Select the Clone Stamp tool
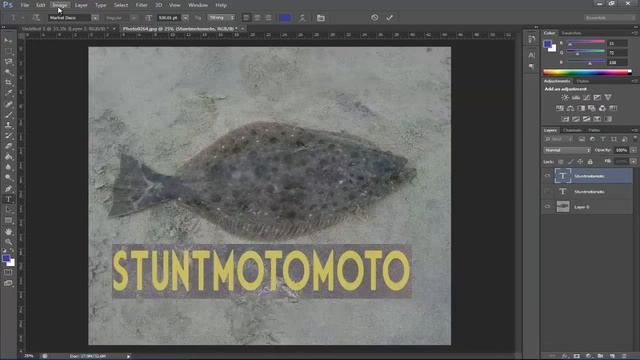Image resolution: width=640 pixels, height=360 pixels. [8, 125]
